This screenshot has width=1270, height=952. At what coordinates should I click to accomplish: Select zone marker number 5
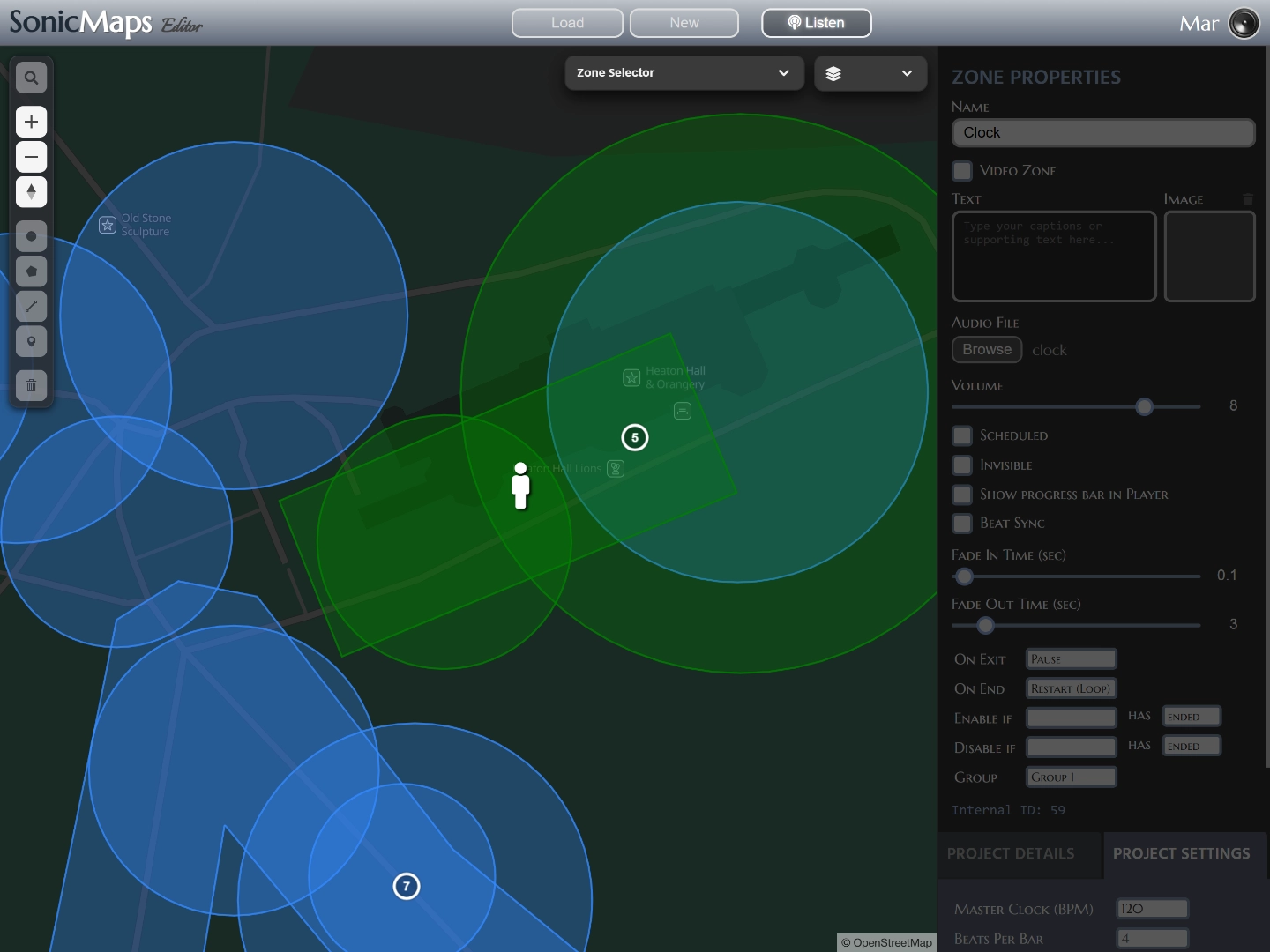[x=635, y=437]
